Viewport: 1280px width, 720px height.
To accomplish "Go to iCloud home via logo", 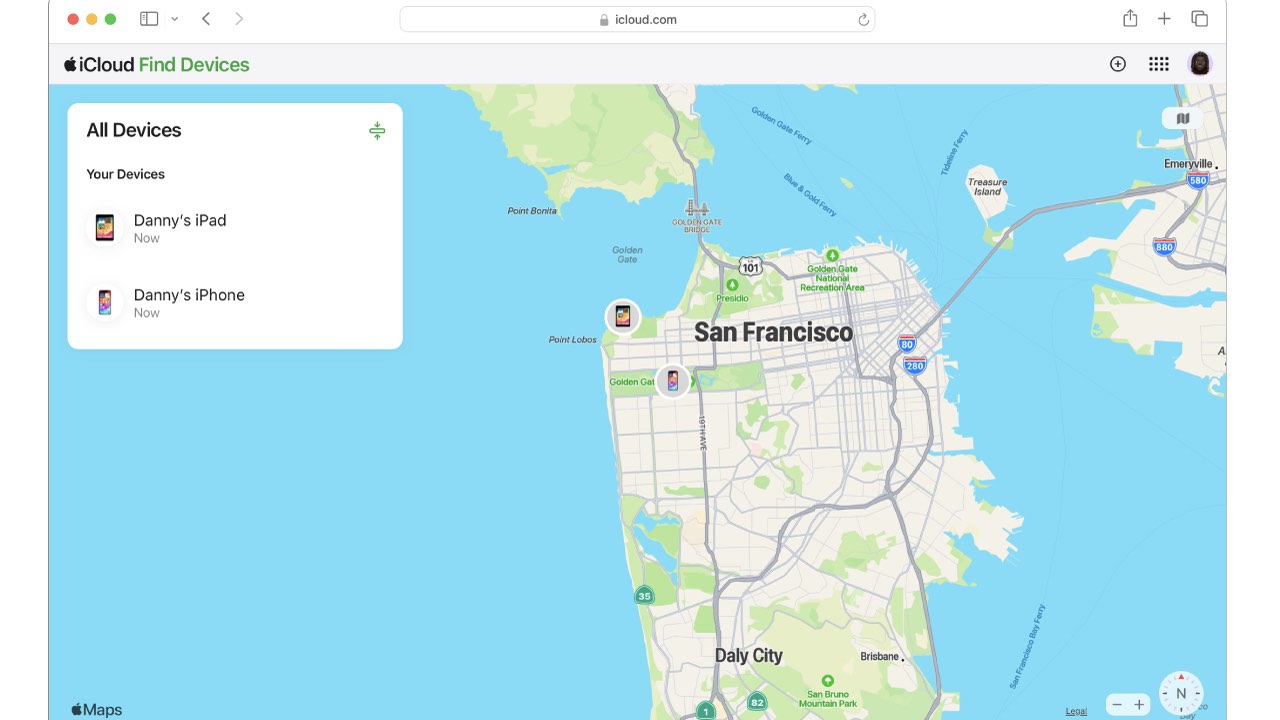I will [99, 65].
